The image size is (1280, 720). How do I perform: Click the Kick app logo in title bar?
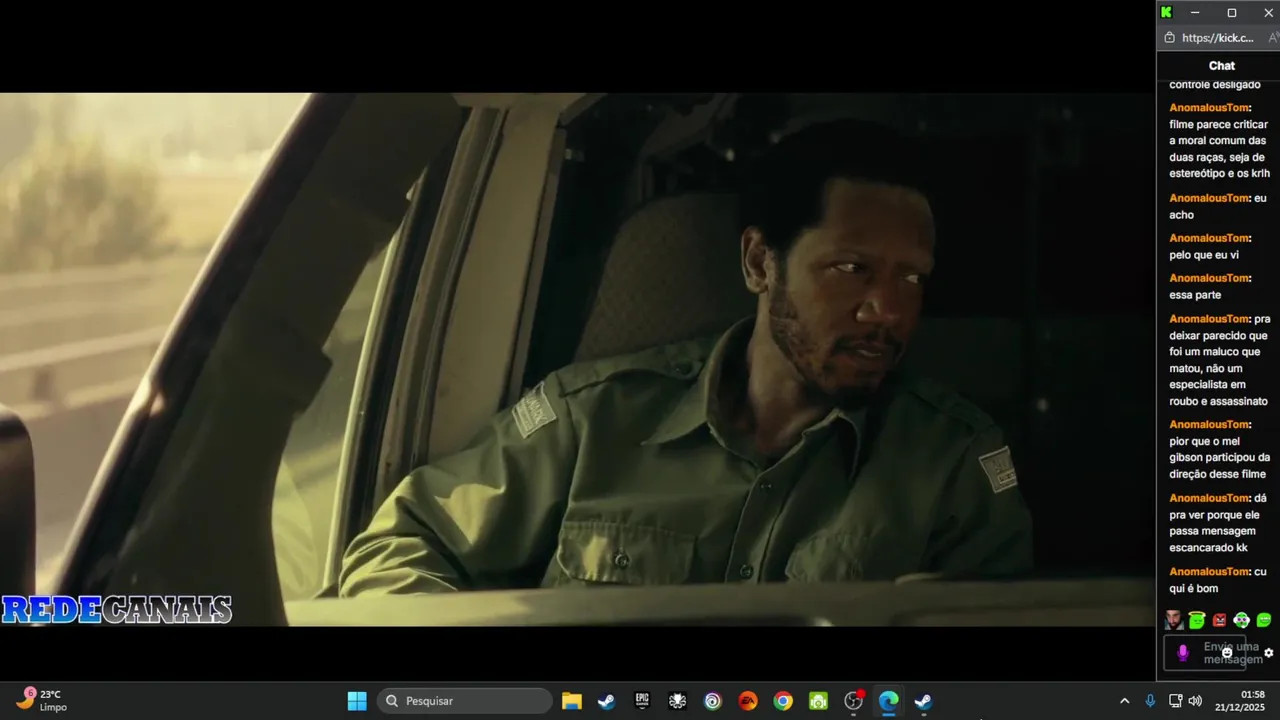[x=1166, y=12]
